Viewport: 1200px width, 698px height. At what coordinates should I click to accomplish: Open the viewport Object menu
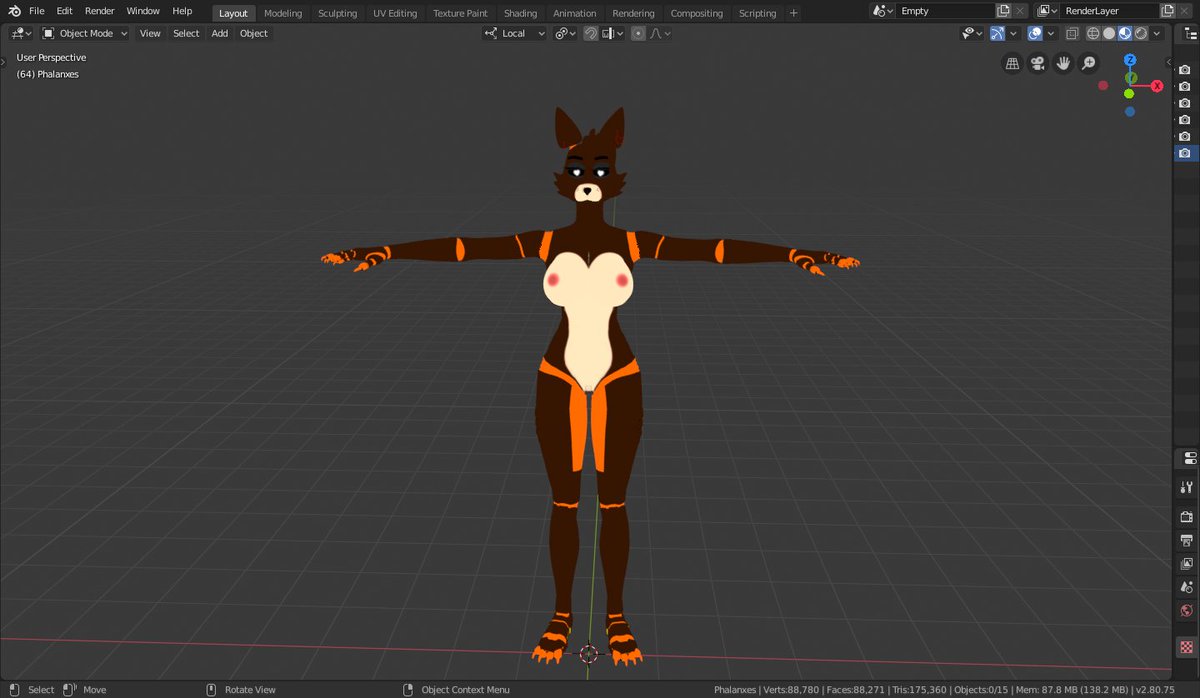pyautogui.click(x=254, y=33)
